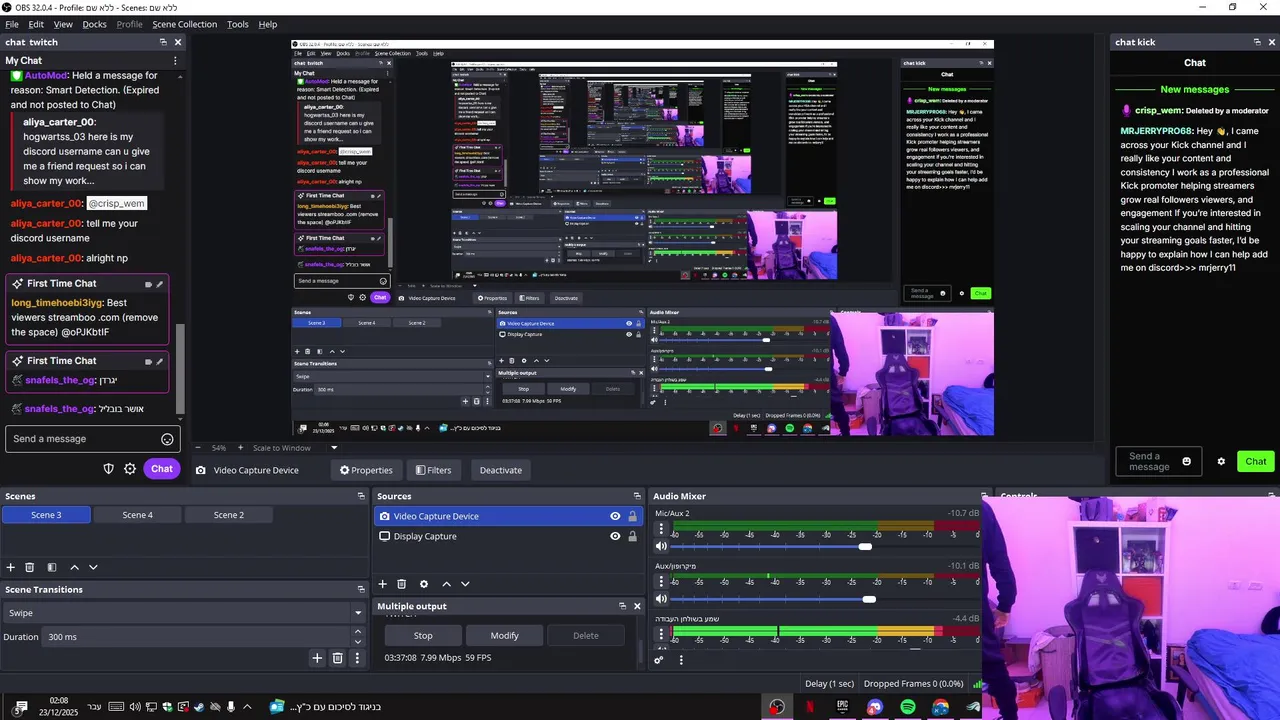Screen dimensions: 1280x720
Task: Mute the Aux/מיקרופון audio channel
Action: pos(661,599)
